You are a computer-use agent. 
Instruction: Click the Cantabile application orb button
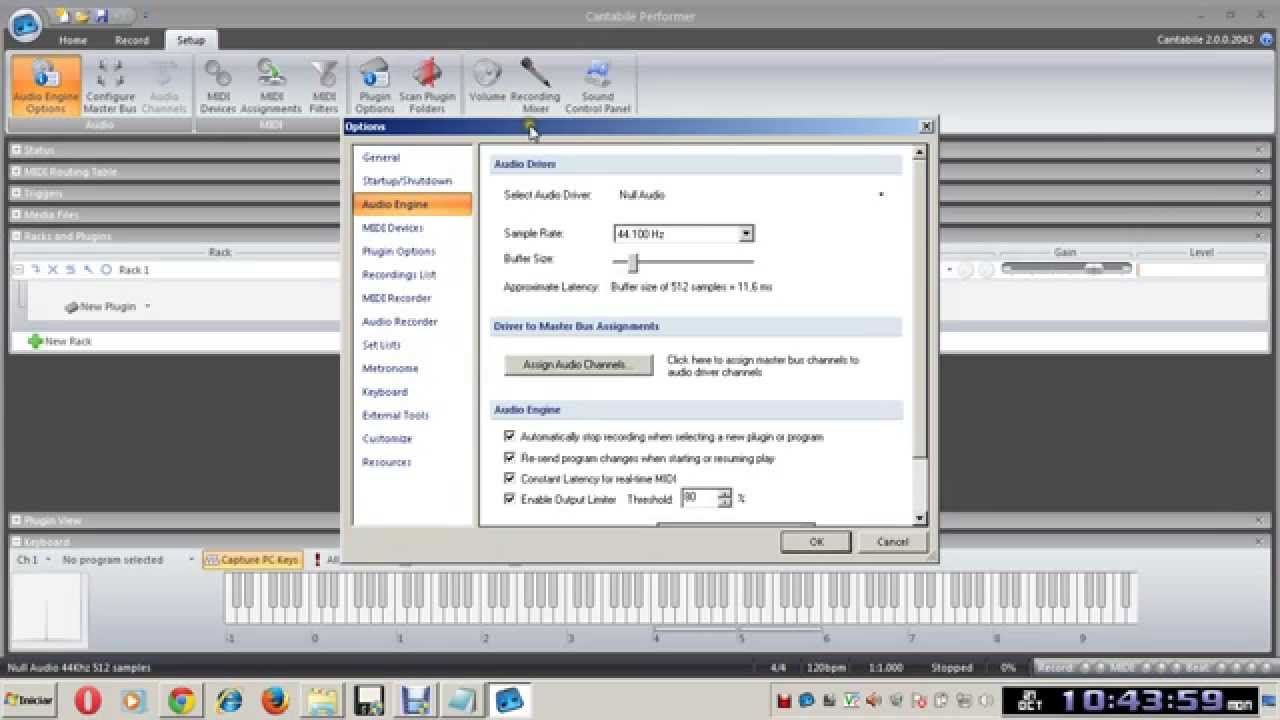(25, 25)
